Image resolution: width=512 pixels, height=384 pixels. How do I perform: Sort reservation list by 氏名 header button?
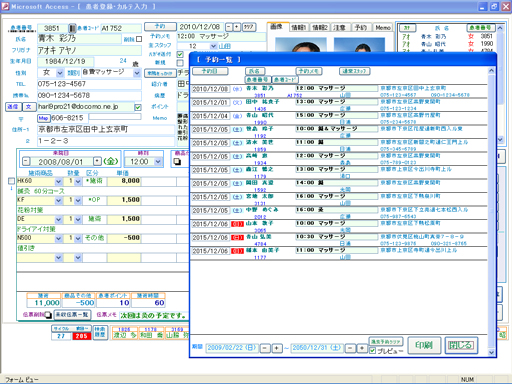coord(255,71)
